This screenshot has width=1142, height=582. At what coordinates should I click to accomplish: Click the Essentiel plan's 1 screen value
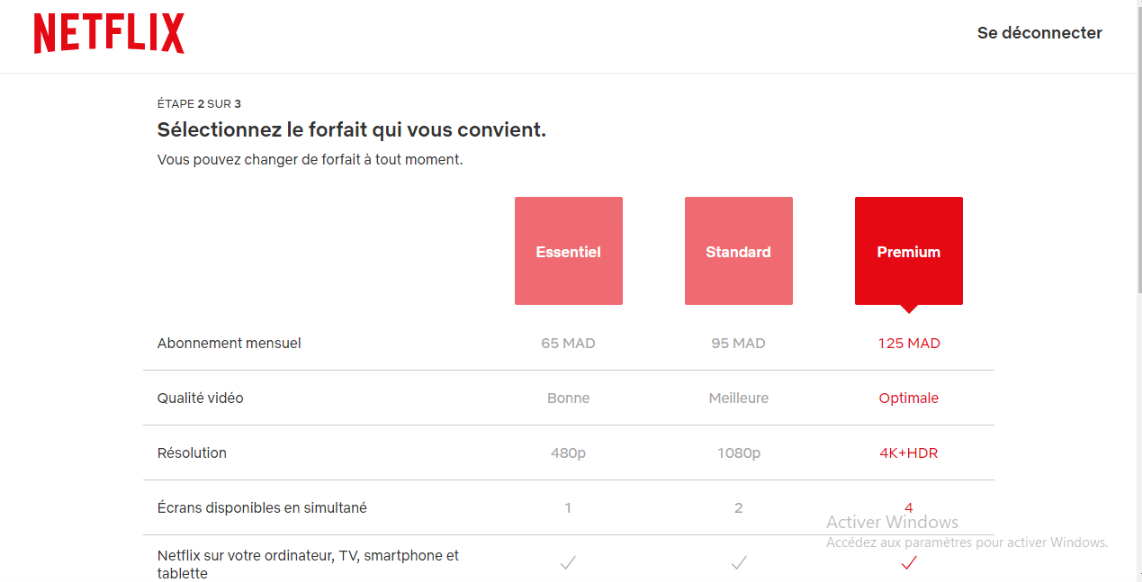568,508
